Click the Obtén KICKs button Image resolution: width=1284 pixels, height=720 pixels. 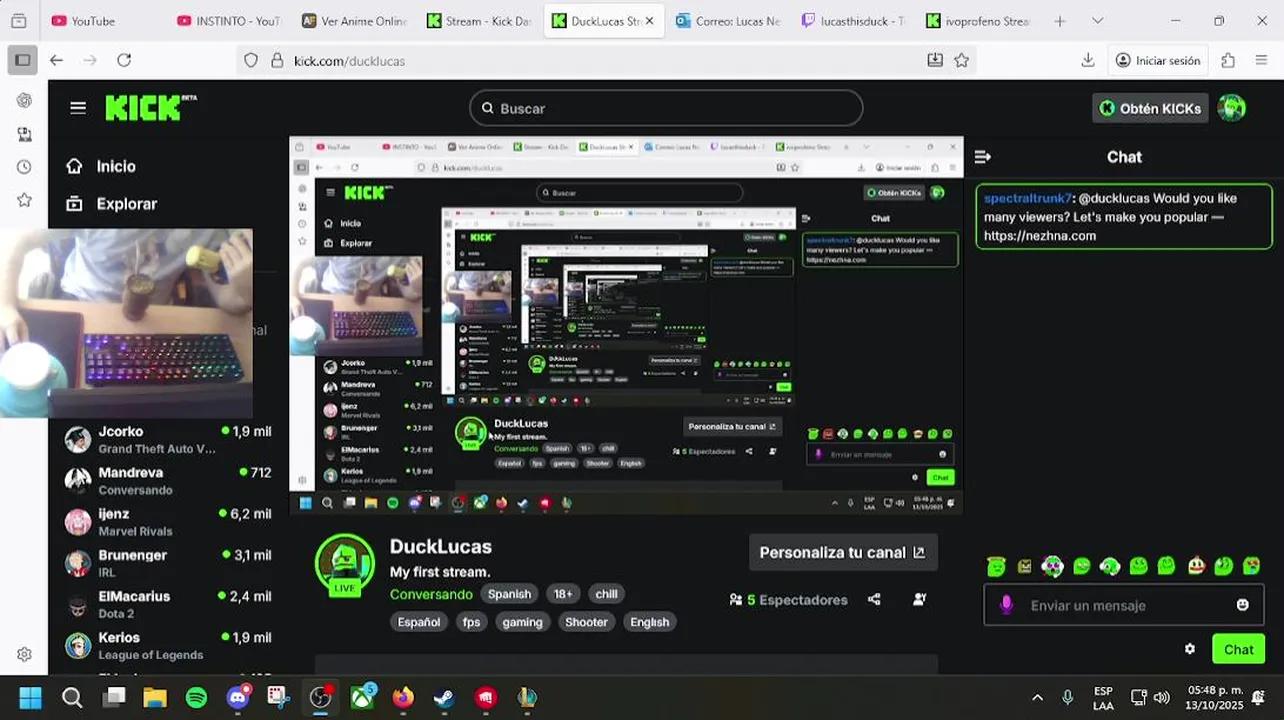[1150, 108]
